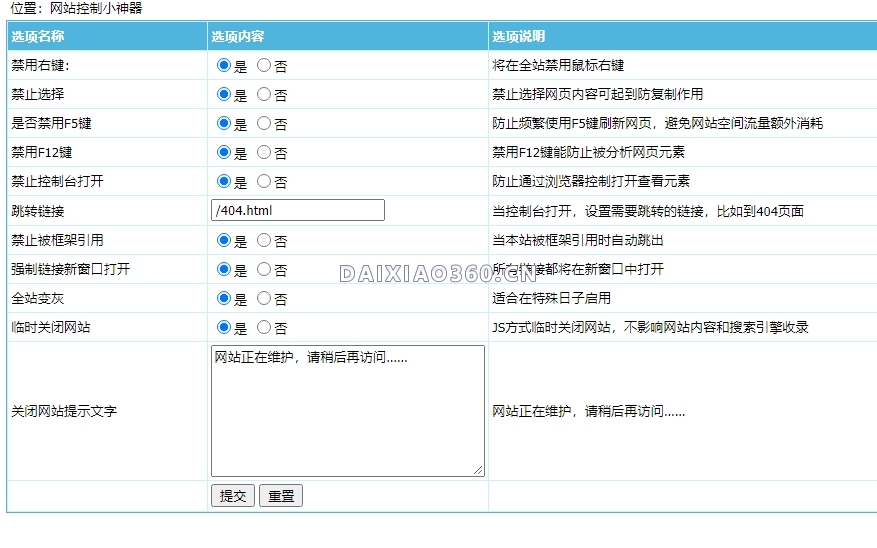This screenshot has height=548, width=877.
Task: Turn off 全站变灰 by selecting 否
Action: [x=264, y=298]
